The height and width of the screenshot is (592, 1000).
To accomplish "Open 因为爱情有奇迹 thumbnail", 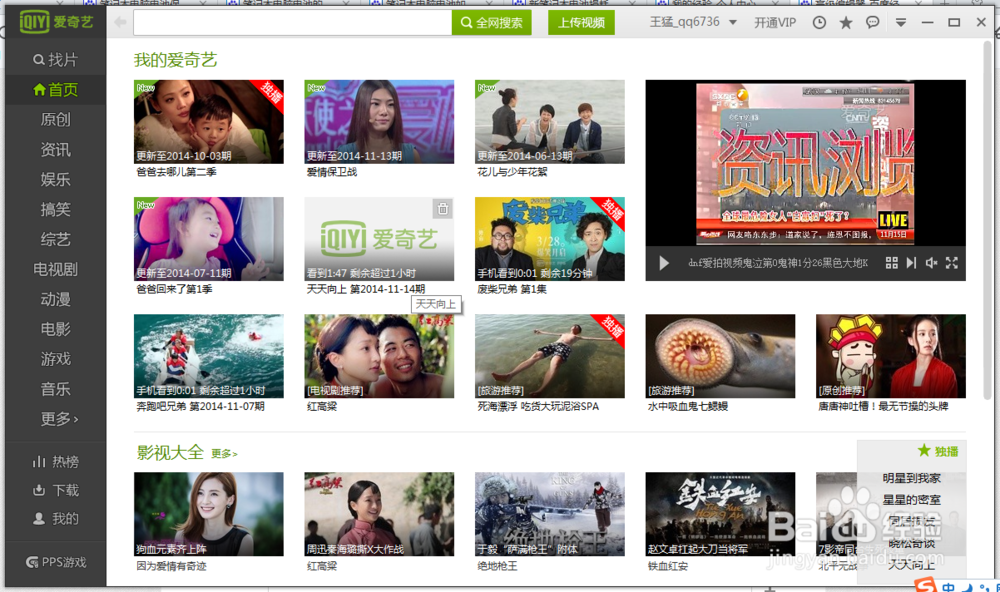I will (209, 514).
